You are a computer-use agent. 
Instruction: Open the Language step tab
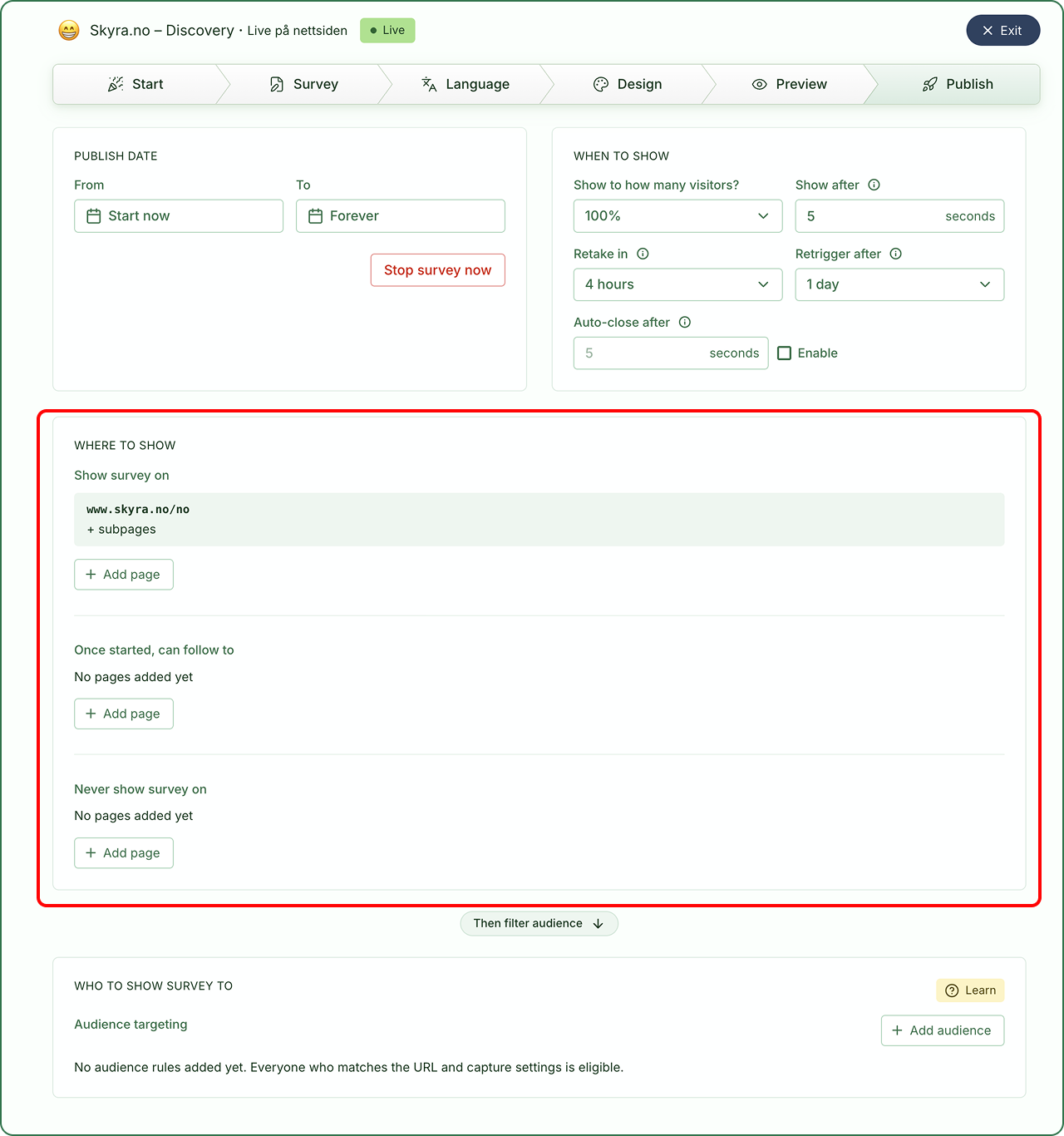465,84
